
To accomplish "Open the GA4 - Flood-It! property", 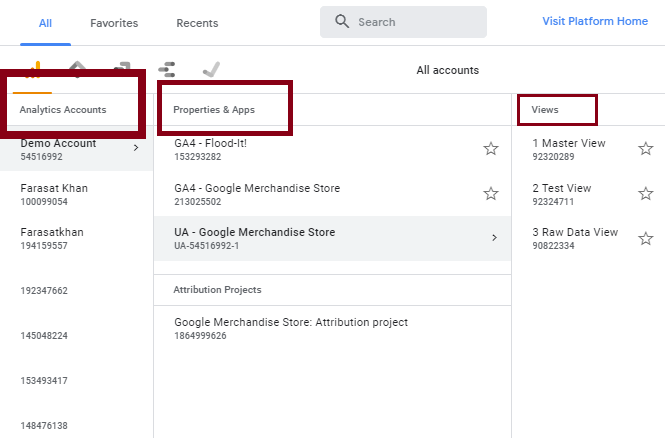I will pyautogui.click(x=332, y=149).
